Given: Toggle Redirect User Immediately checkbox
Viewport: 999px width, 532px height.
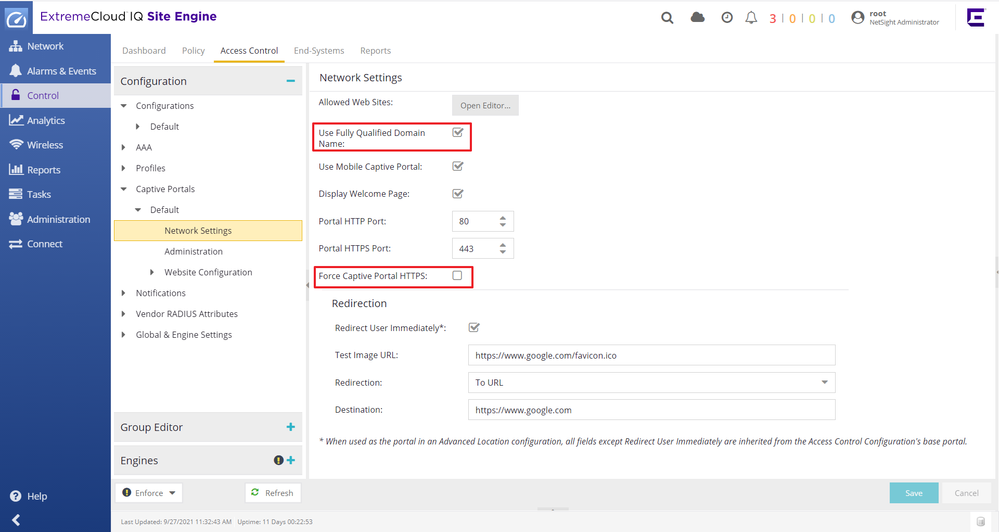Looking at the screenshot, I should pyautogui.click(x=474, y=327).
